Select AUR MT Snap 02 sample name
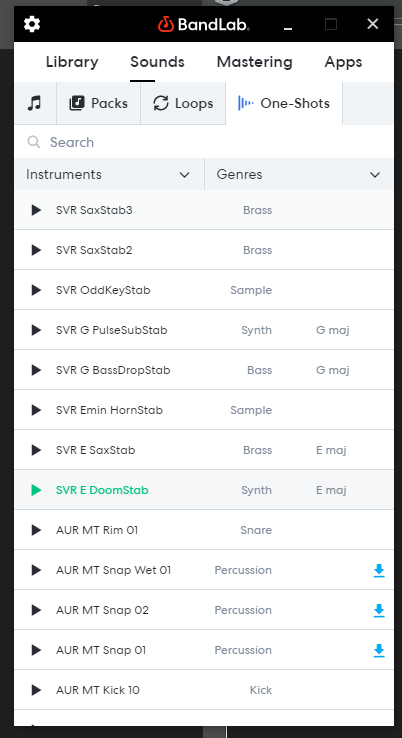The image size is (402, 738). (102, 610)
